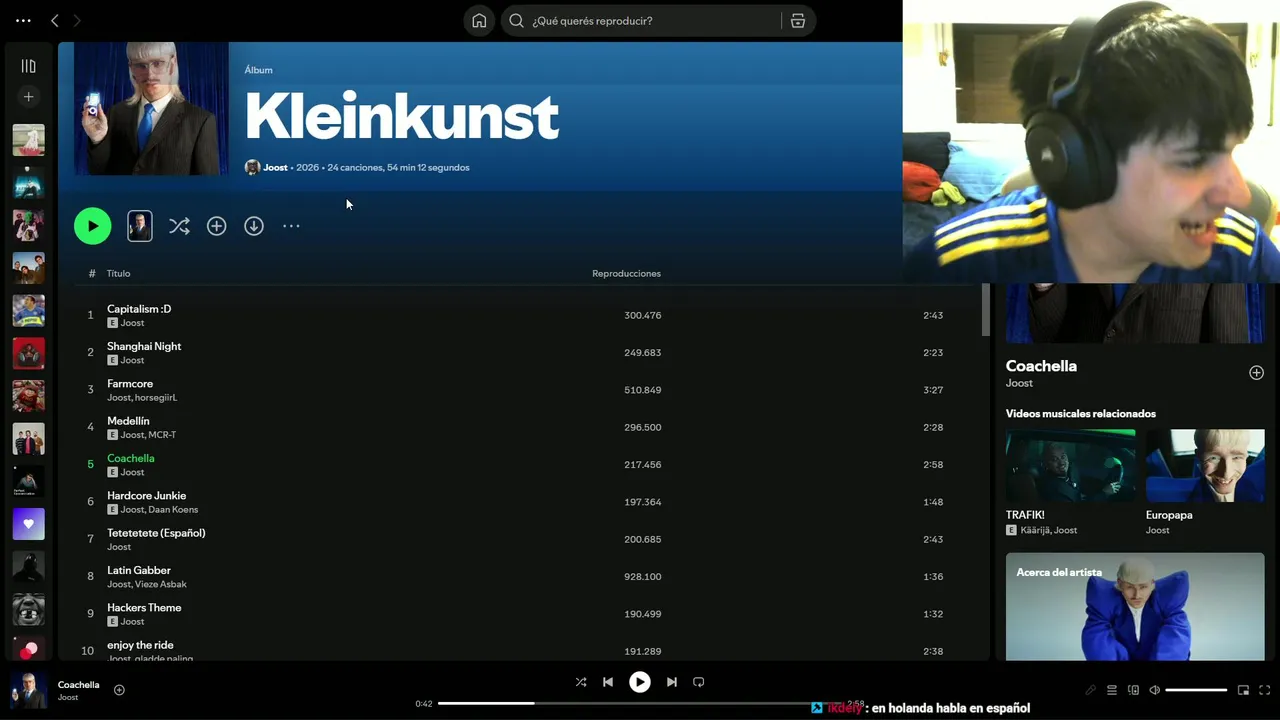Image resolution: width=1280 pixels, height=720 pixels.
Task: Click the Reproducciones column header
Action: point(626,273)
